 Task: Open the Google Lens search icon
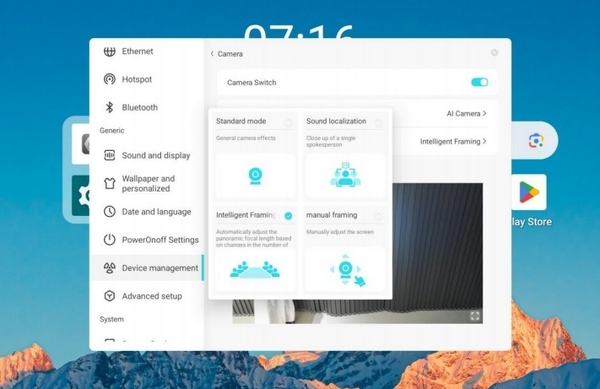coord(536,140)
